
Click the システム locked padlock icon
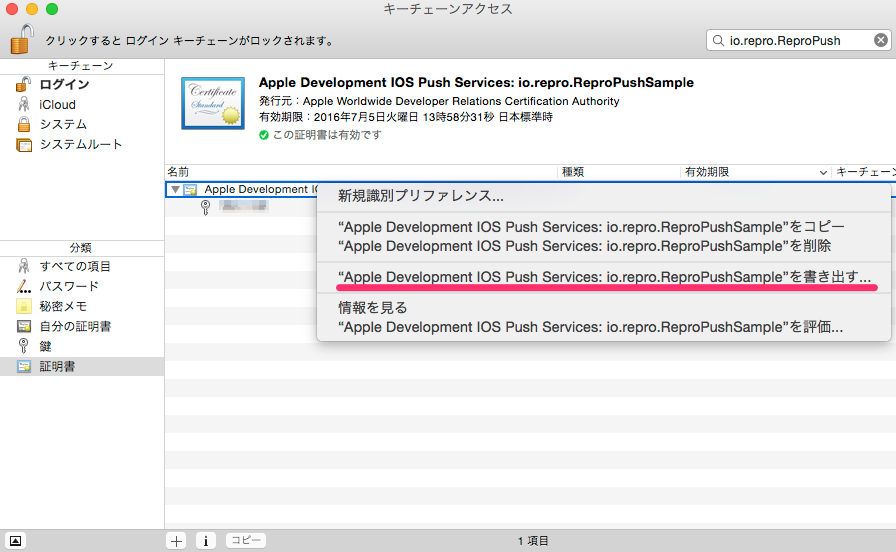tap(23, 124)
